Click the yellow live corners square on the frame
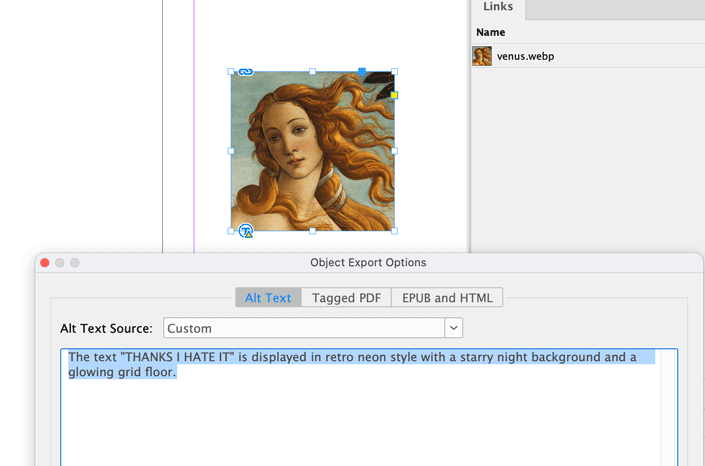Screen dimensions: 705x466 point(394,95)
